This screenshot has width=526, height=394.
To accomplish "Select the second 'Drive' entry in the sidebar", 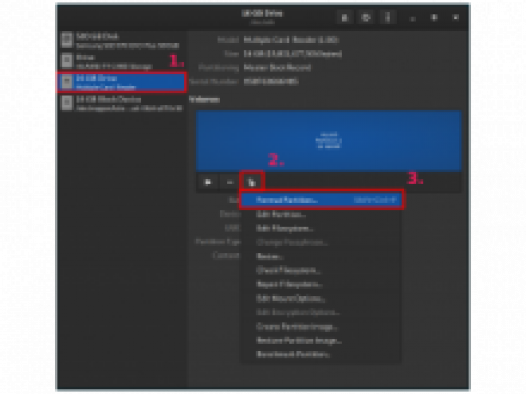I will point(122,61).
